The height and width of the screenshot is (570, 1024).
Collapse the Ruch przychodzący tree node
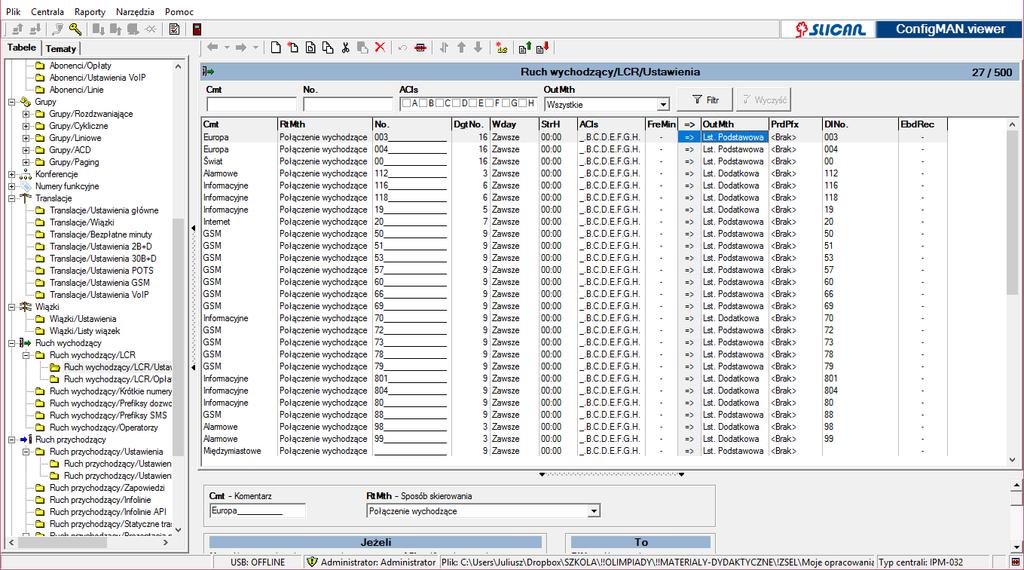click(12, 439)
